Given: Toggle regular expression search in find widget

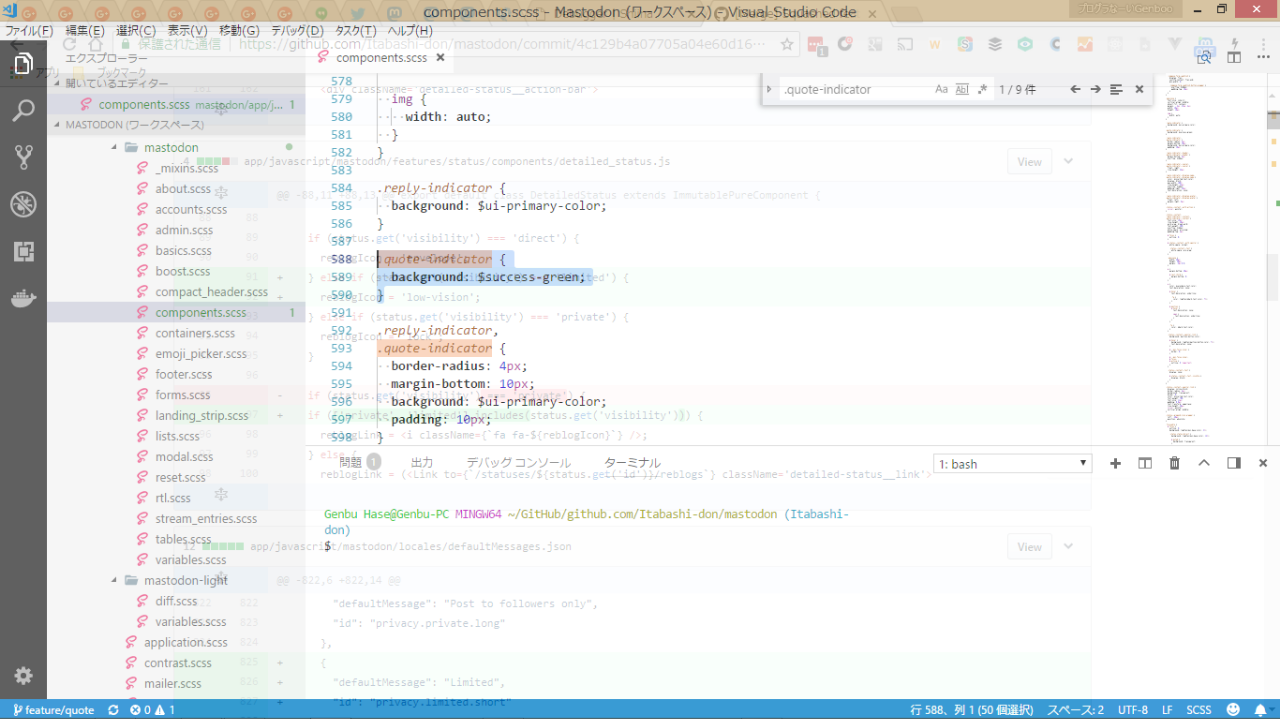Looking at the screenshot, I should 983,89.
